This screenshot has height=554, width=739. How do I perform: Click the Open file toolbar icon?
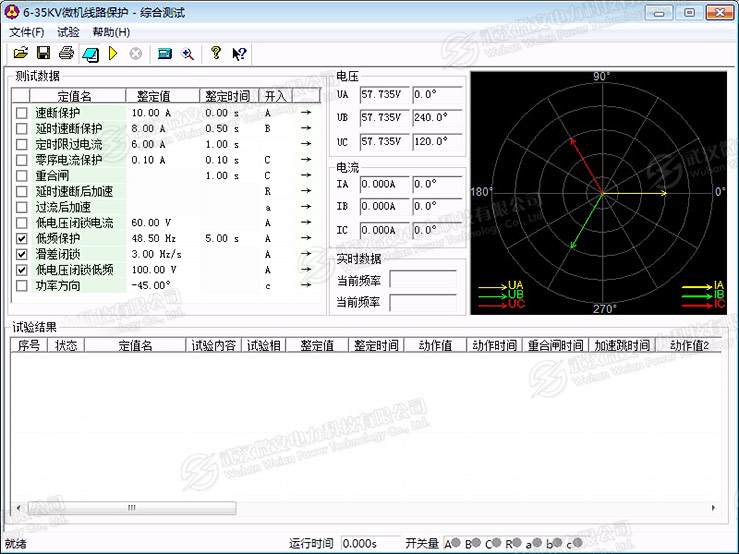click(21, 53)
